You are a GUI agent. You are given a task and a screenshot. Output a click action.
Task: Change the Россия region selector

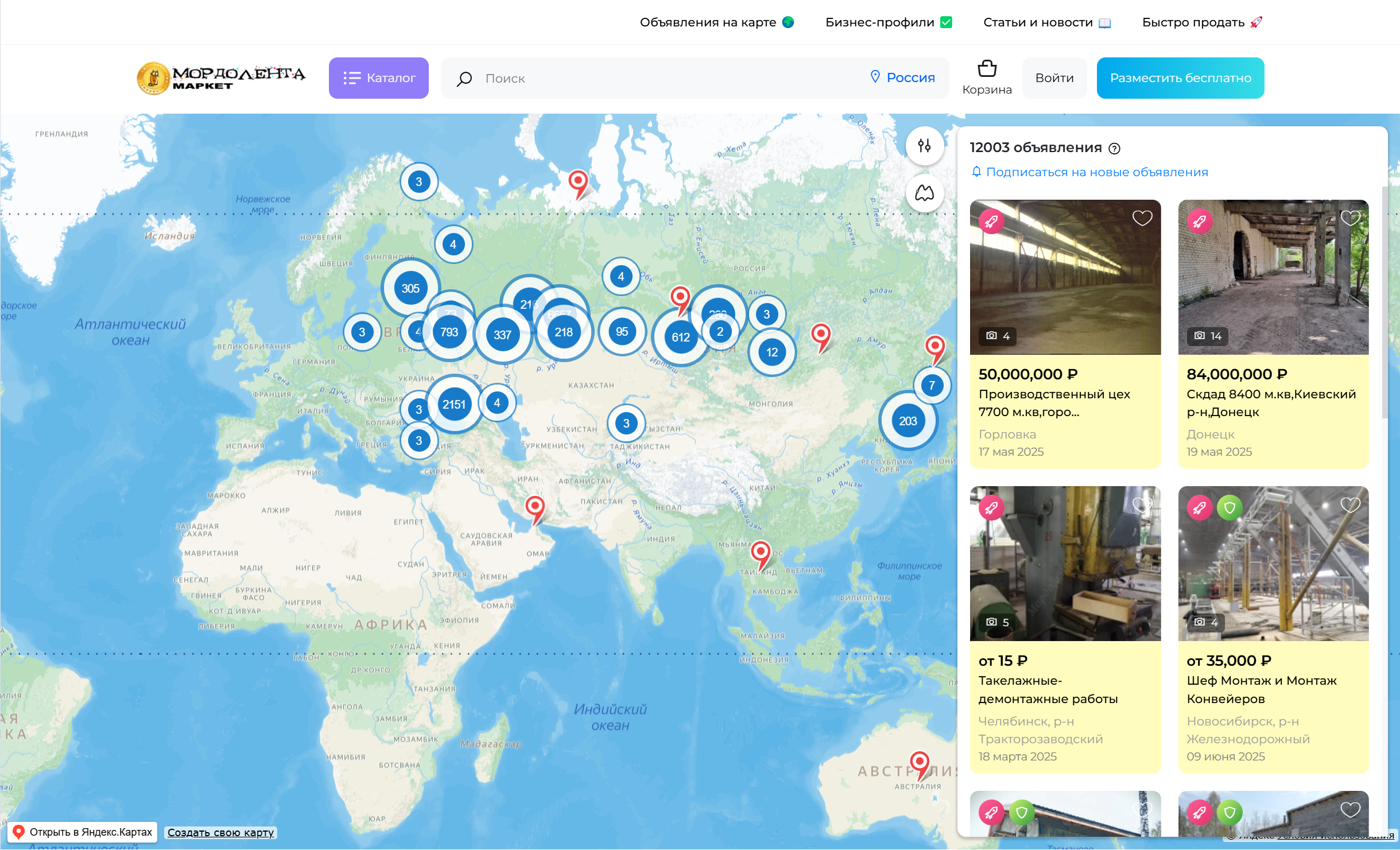point(903,77)
